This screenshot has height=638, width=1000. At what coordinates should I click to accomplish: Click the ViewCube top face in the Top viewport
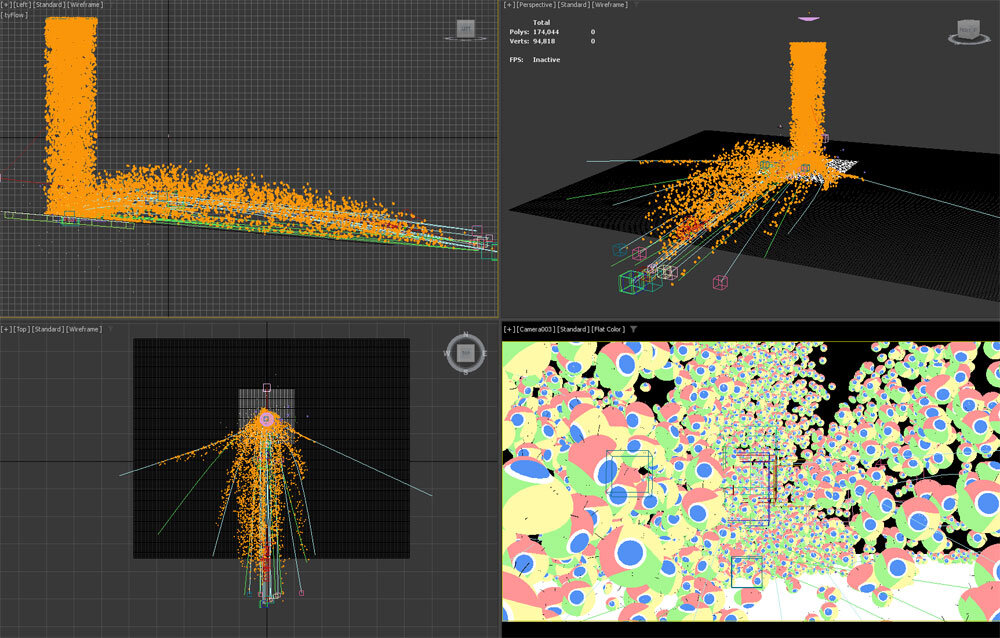coord(466,353)
